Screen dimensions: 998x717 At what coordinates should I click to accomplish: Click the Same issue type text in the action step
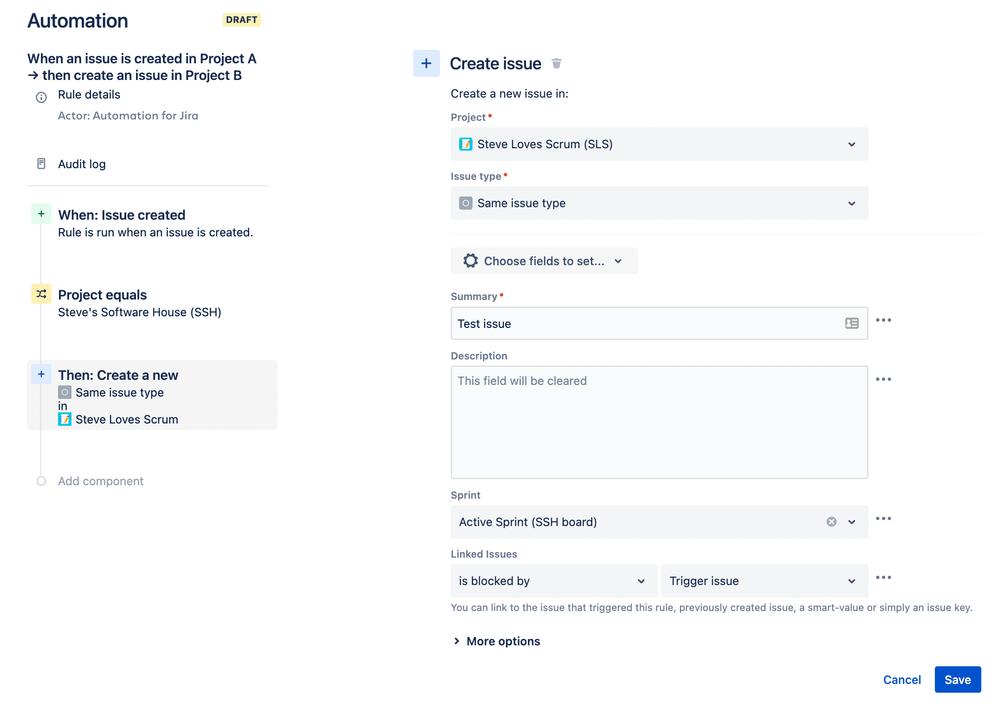pyautogui.click(x=120, y=393)
